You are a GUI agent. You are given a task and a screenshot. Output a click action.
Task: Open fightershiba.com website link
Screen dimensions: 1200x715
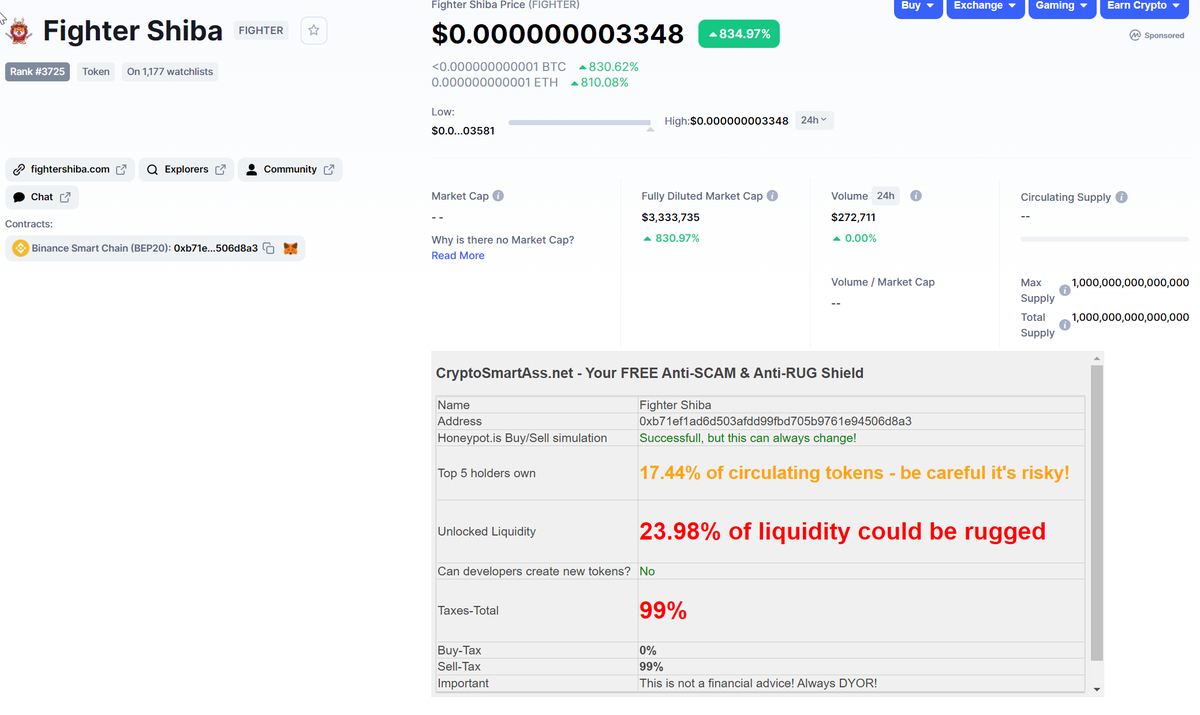[69, 169]
